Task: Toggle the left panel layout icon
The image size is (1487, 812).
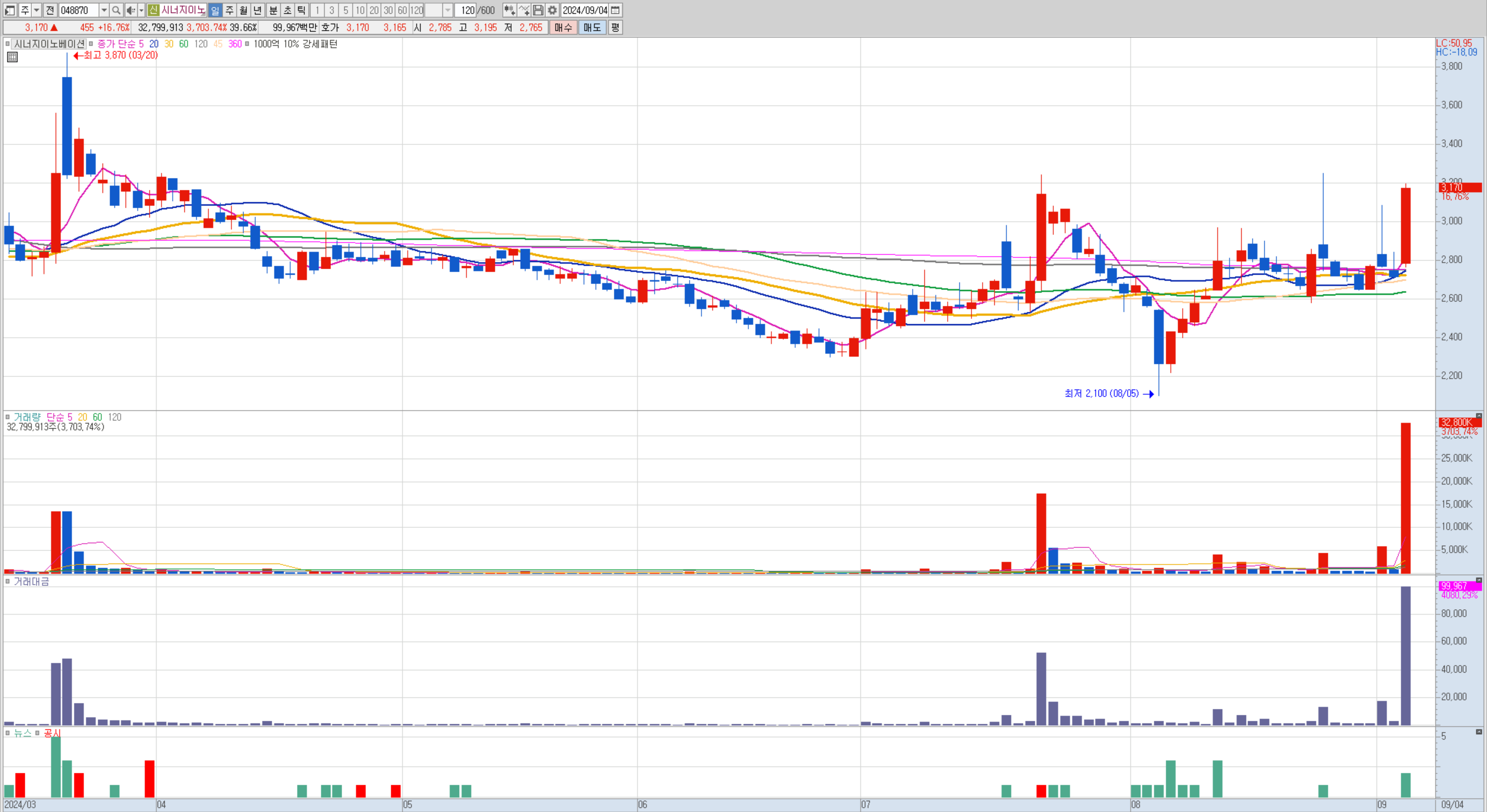Action: pyautogui.click(x=10, y=10)
